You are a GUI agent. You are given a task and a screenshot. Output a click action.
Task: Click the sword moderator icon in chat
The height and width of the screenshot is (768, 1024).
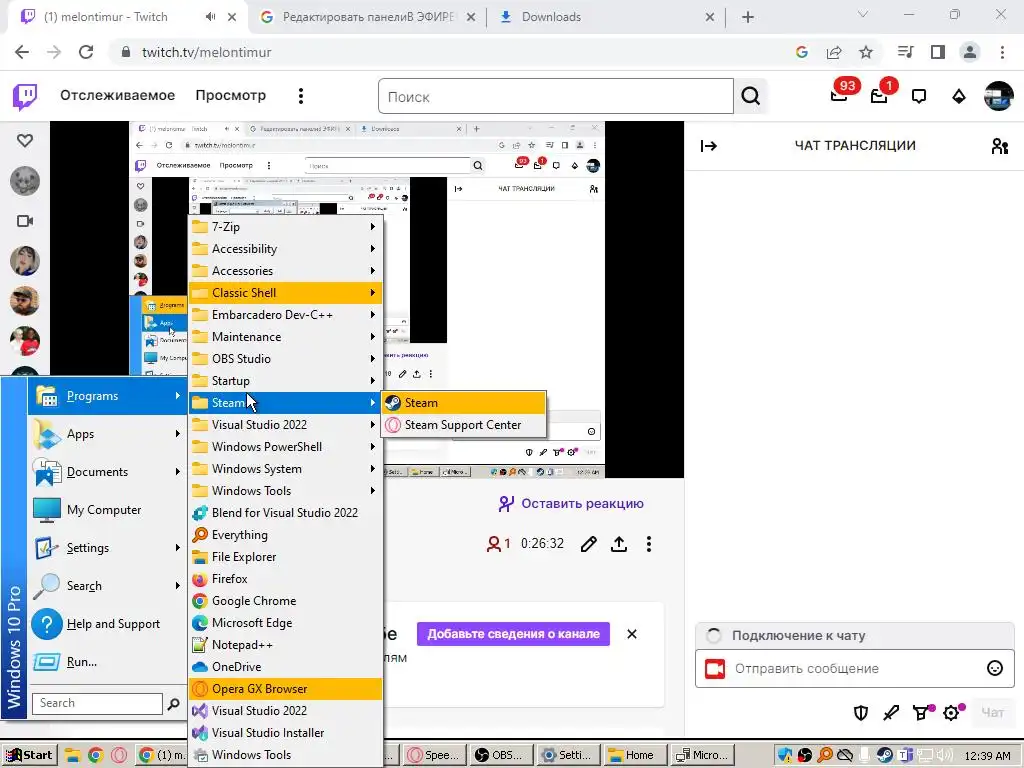(891, 712)
